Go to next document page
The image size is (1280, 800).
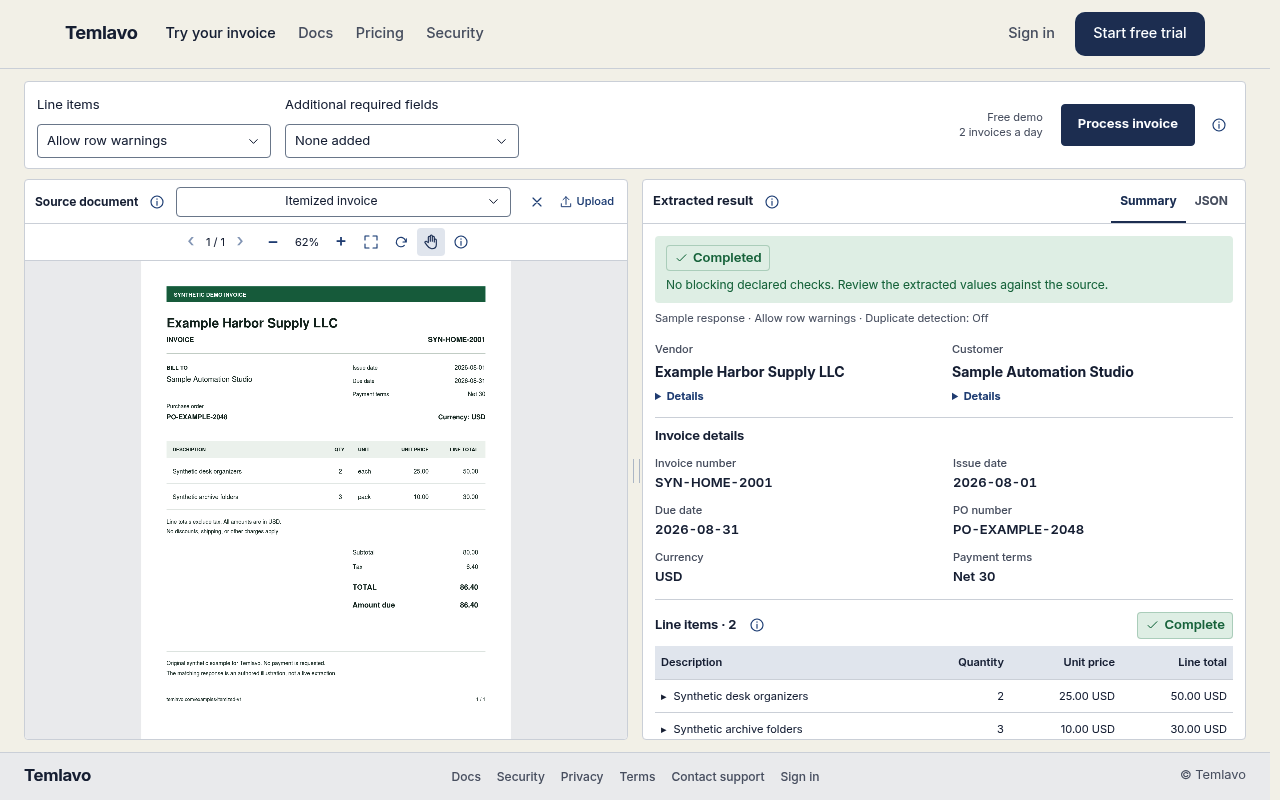click(240, 242)
